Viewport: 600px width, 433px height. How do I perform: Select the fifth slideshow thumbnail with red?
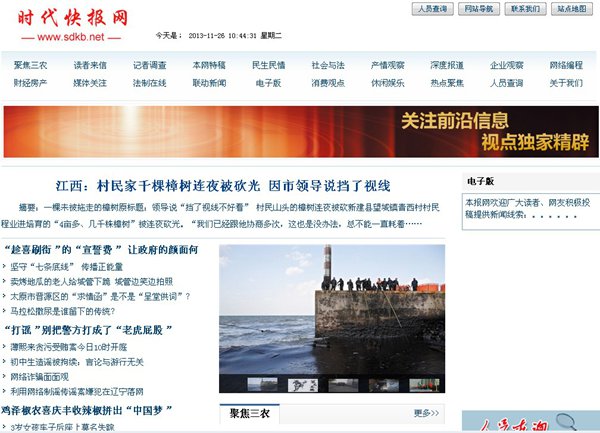pos(424,384)
